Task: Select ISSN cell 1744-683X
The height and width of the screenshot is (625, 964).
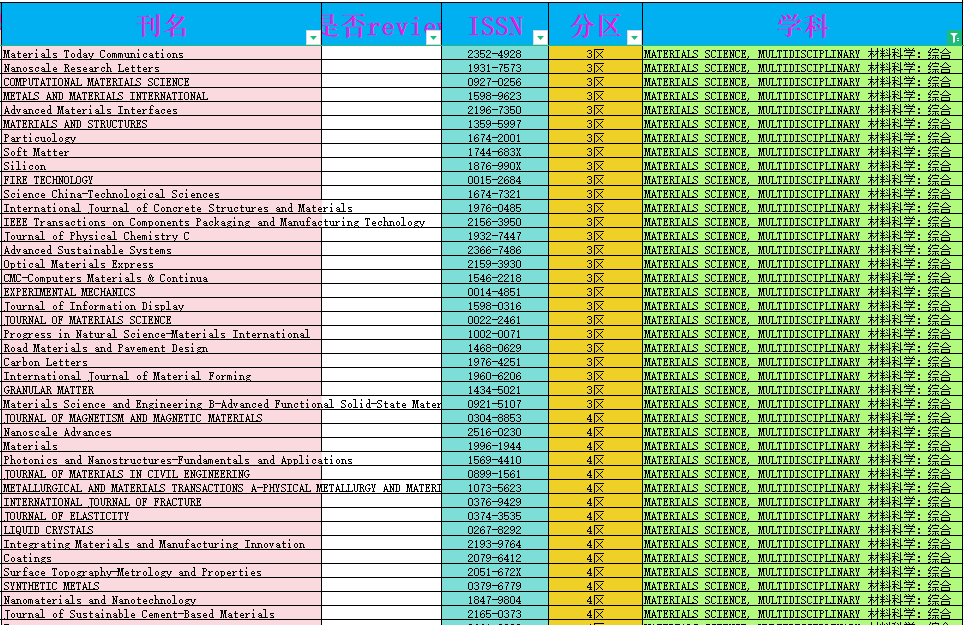Action: (x=495, y=152)
